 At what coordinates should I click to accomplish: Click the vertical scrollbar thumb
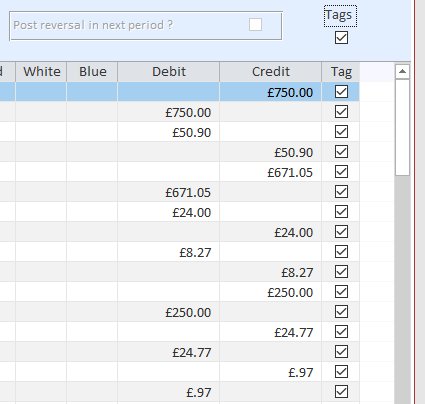(x=402, y=127)
